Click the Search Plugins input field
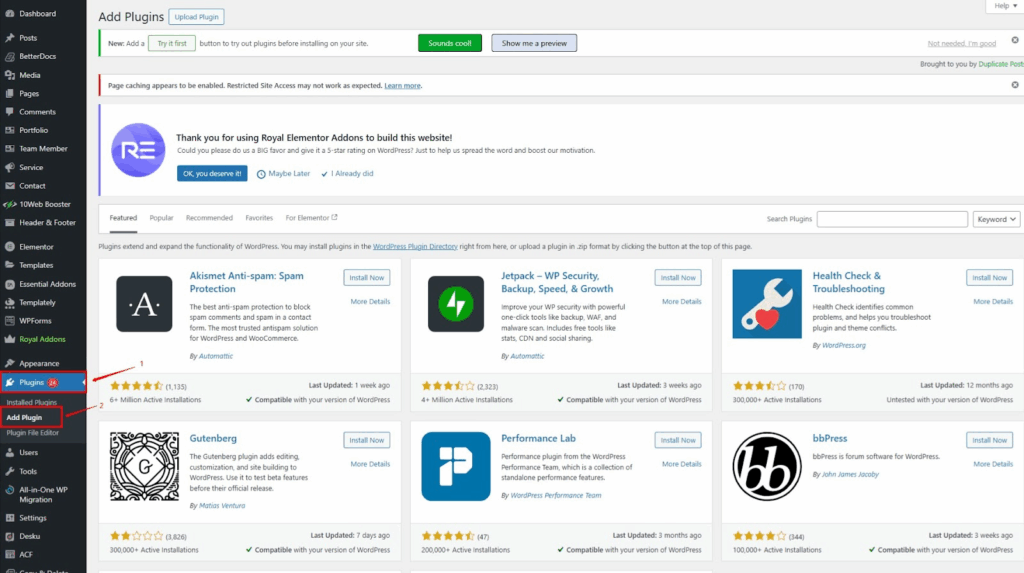 (x=892, y=220)
